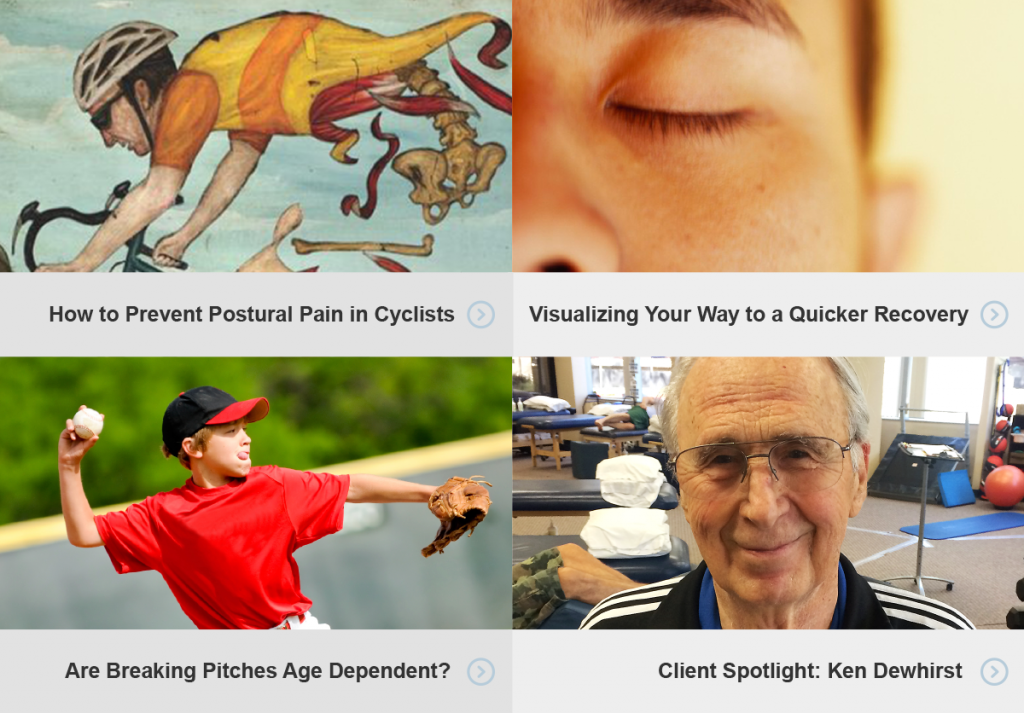This screenshot has height=713, width=1024.
Task: Open the young baseball pitcher photo
Action: 255,493
